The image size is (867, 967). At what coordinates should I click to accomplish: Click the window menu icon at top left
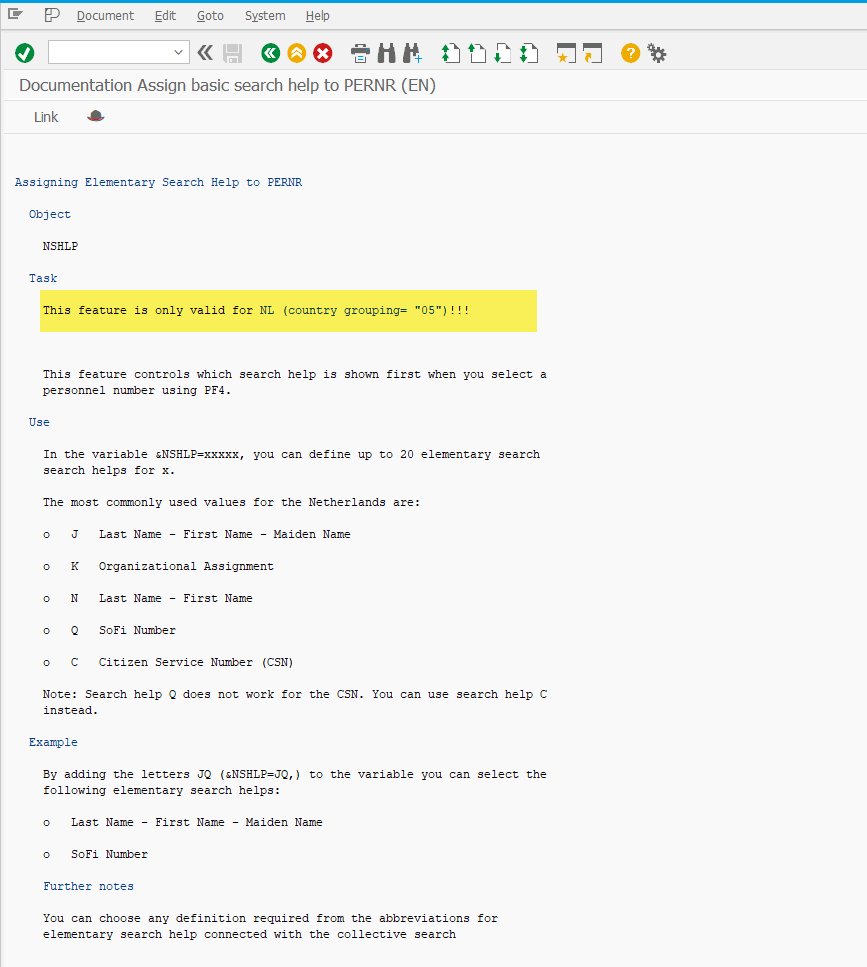pyautogui.click(x=15, y=14)
